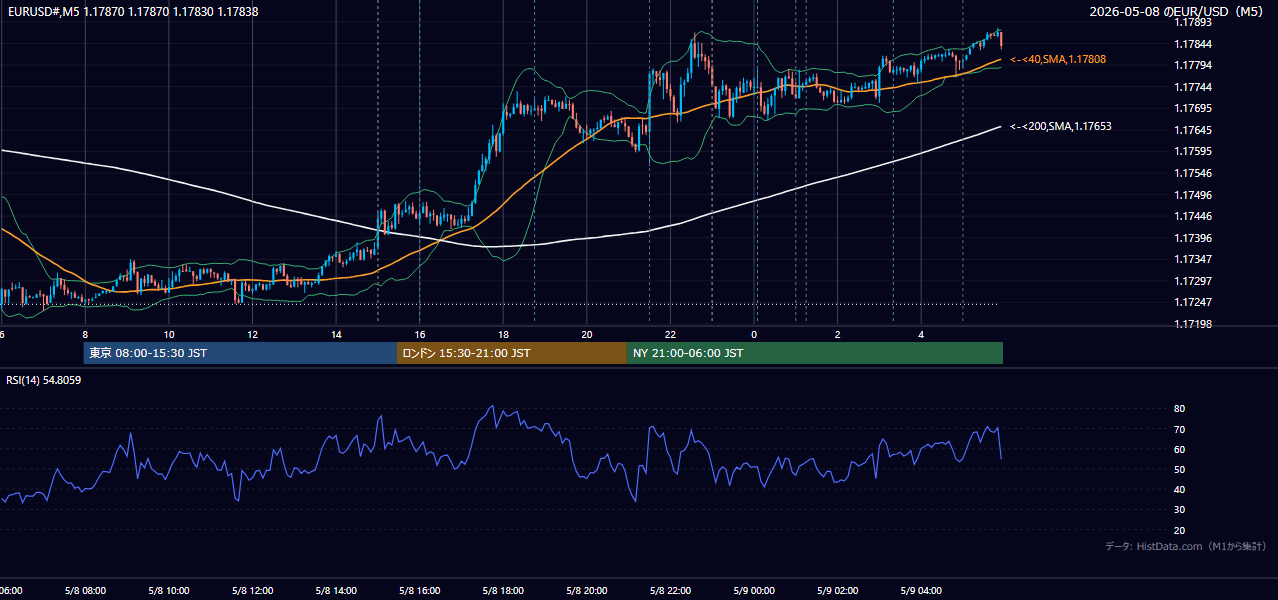Click the 5/8 16:00 bottom time label
This screenshot has height=600, width=1278.
420,590
